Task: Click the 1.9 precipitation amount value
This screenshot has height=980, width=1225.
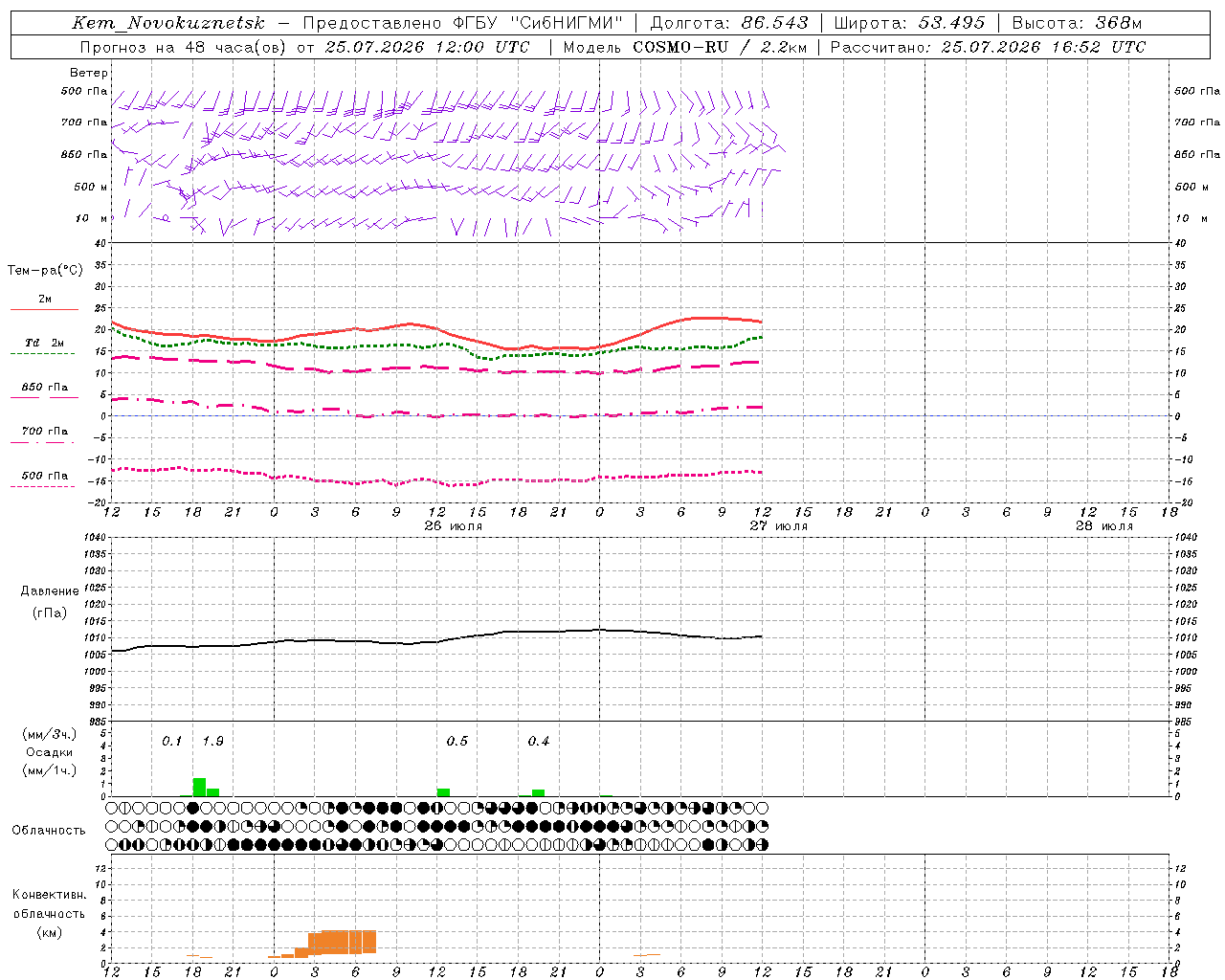Action: [x=212, y=742]
